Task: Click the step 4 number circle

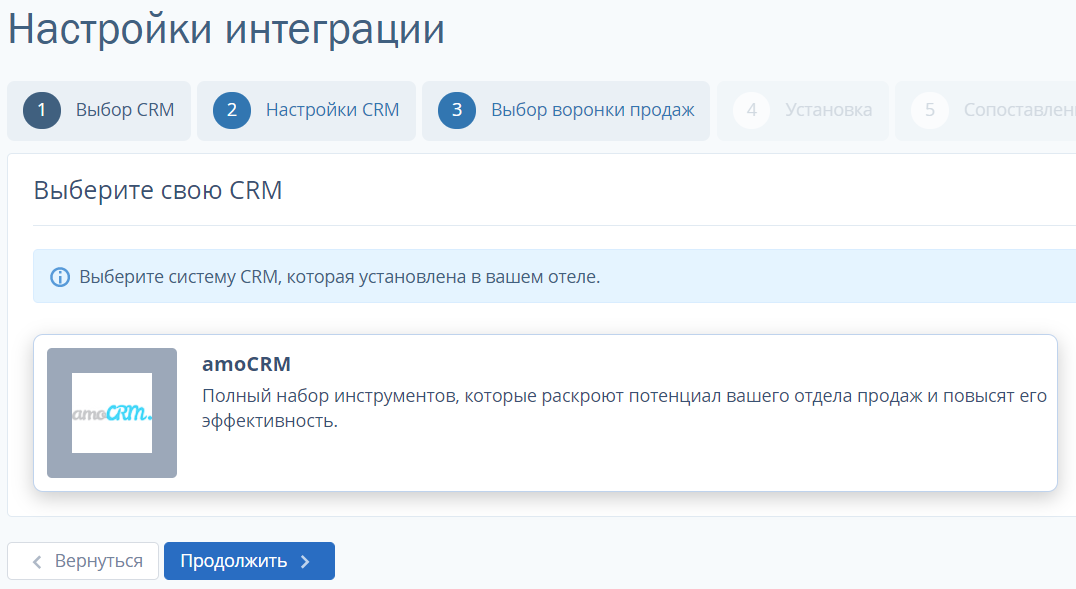Action: (752, 111)
